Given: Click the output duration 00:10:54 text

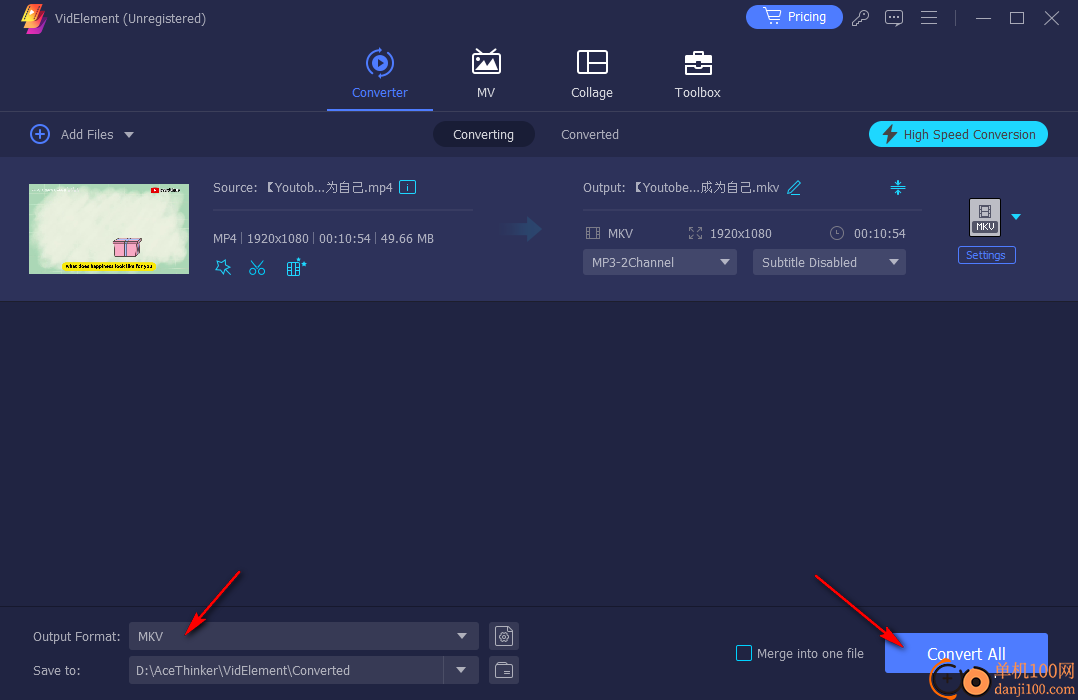Looking at the screenshot, I should click(x=879, y=234).
